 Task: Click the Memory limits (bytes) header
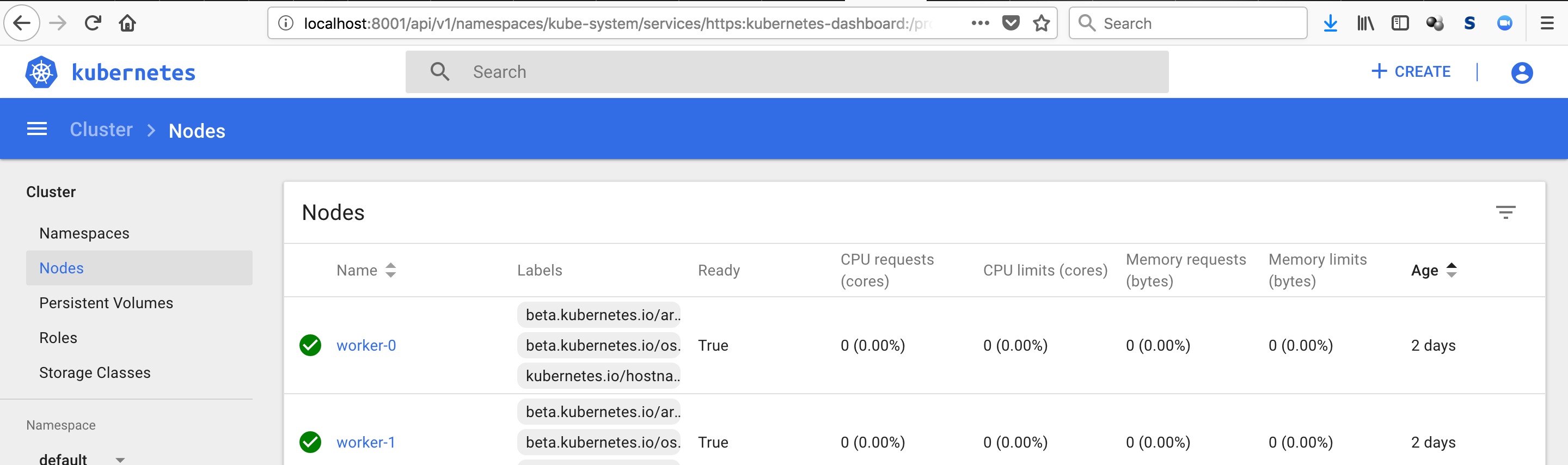pyautogui.click(x=1317, y=270)
